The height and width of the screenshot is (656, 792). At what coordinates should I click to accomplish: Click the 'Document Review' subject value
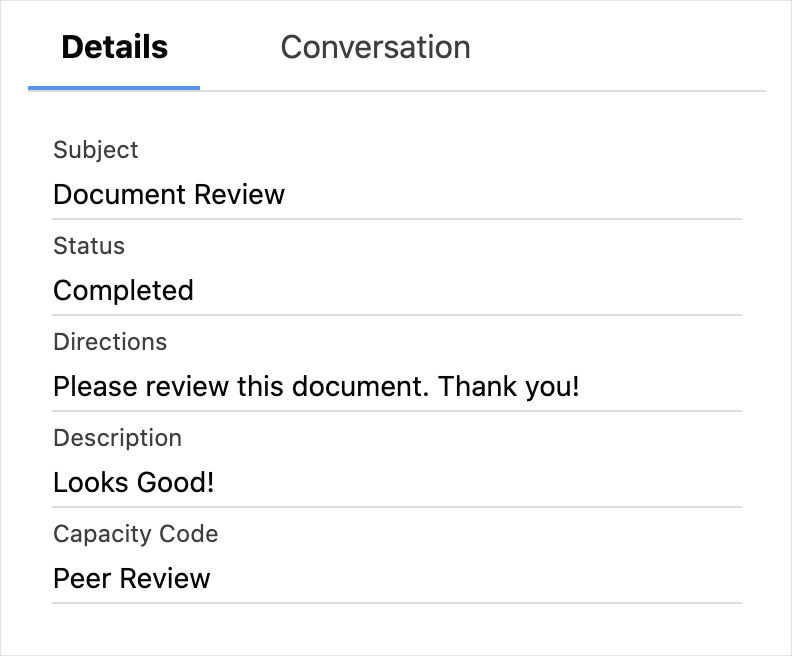pos(169,194)
